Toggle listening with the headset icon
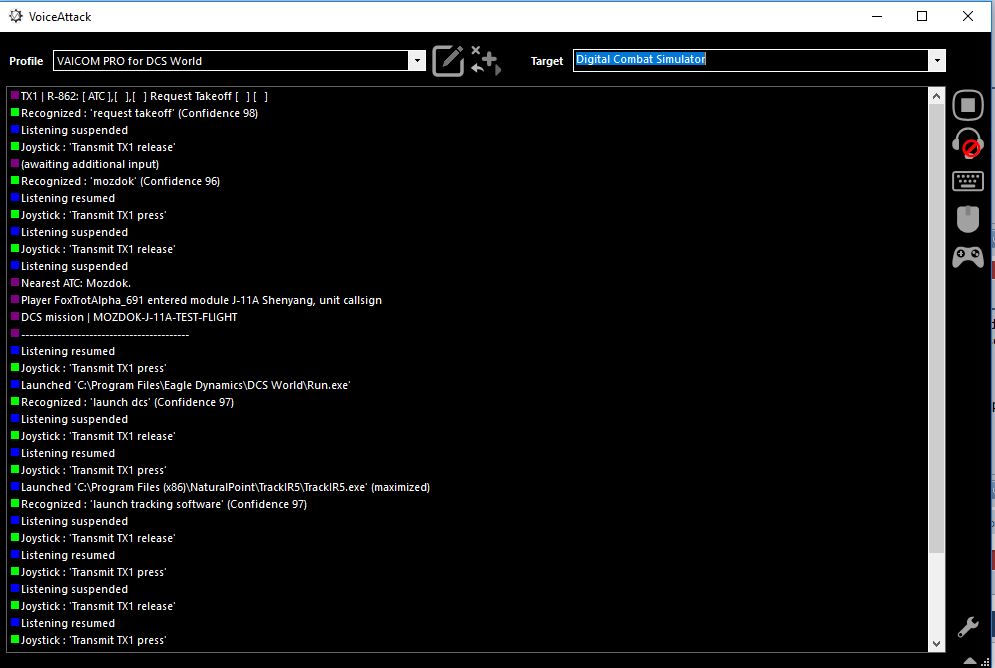 (968, 143)
